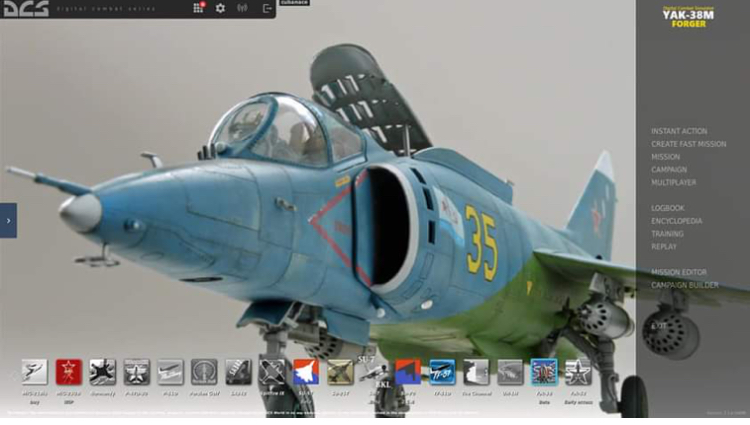Select the grey swept-wing jet module icon
The image size is (750, 425).
(x=170, y=372)
